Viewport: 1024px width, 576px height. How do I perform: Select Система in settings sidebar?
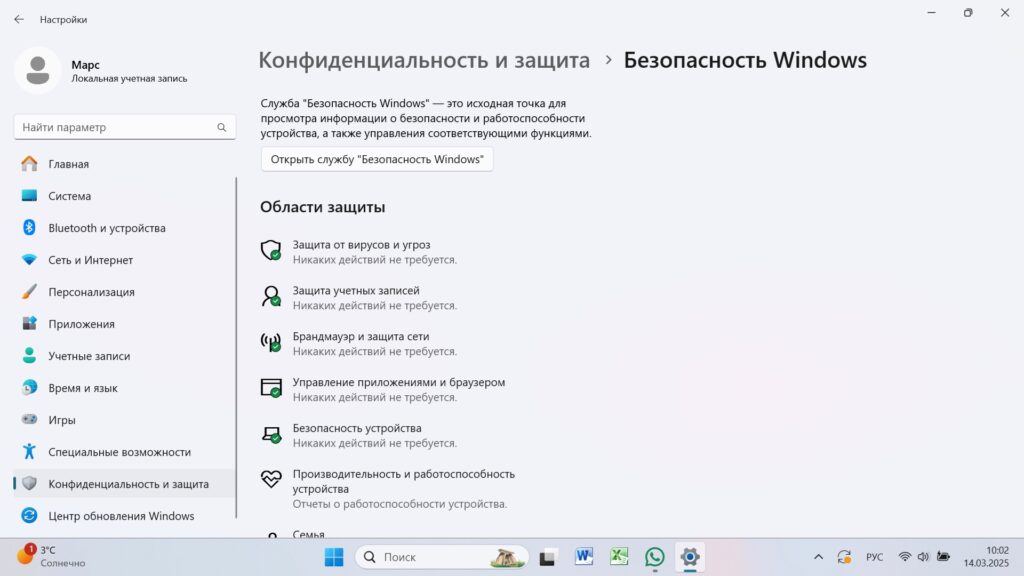tap(124, 196)
